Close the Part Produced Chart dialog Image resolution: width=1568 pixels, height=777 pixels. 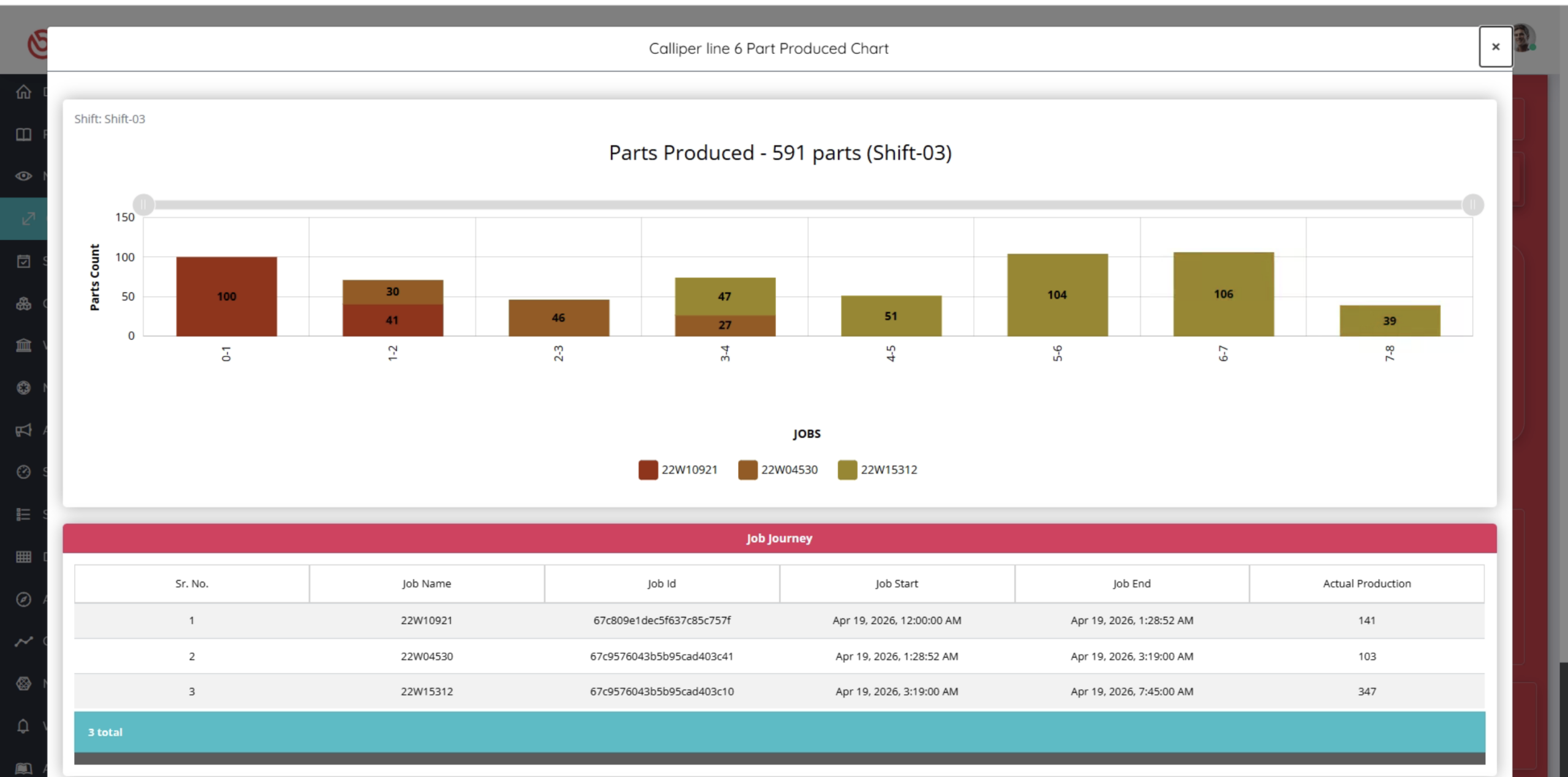tap(1496, 47)
